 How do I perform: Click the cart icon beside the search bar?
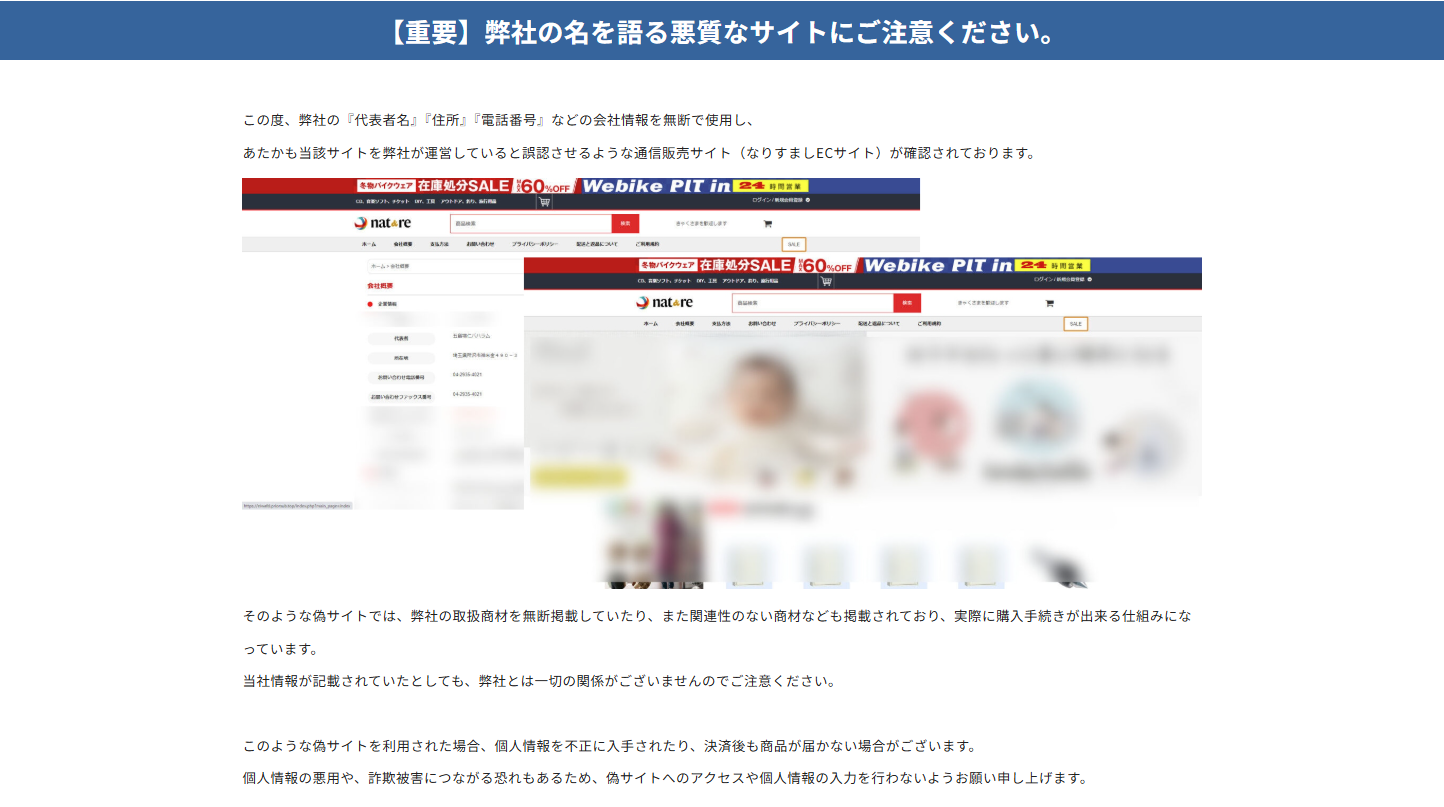point(768,223)
